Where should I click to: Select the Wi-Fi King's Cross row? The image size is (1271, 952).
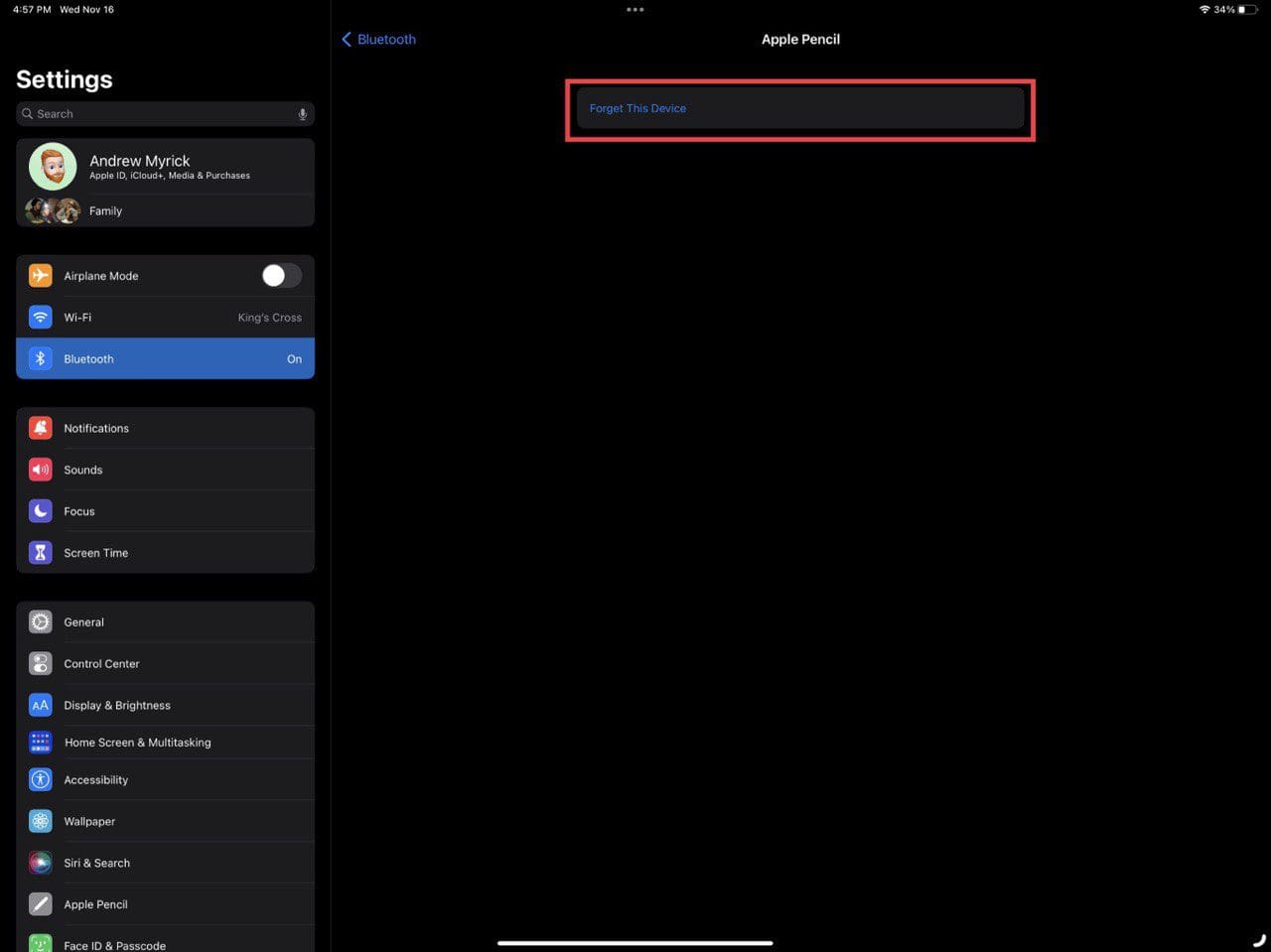pos(165,317)
